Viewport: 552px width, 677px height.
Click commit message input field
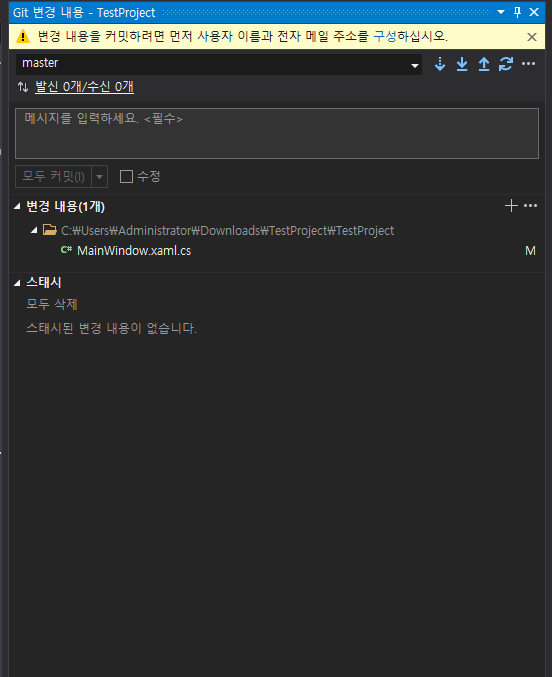point(277,133)
